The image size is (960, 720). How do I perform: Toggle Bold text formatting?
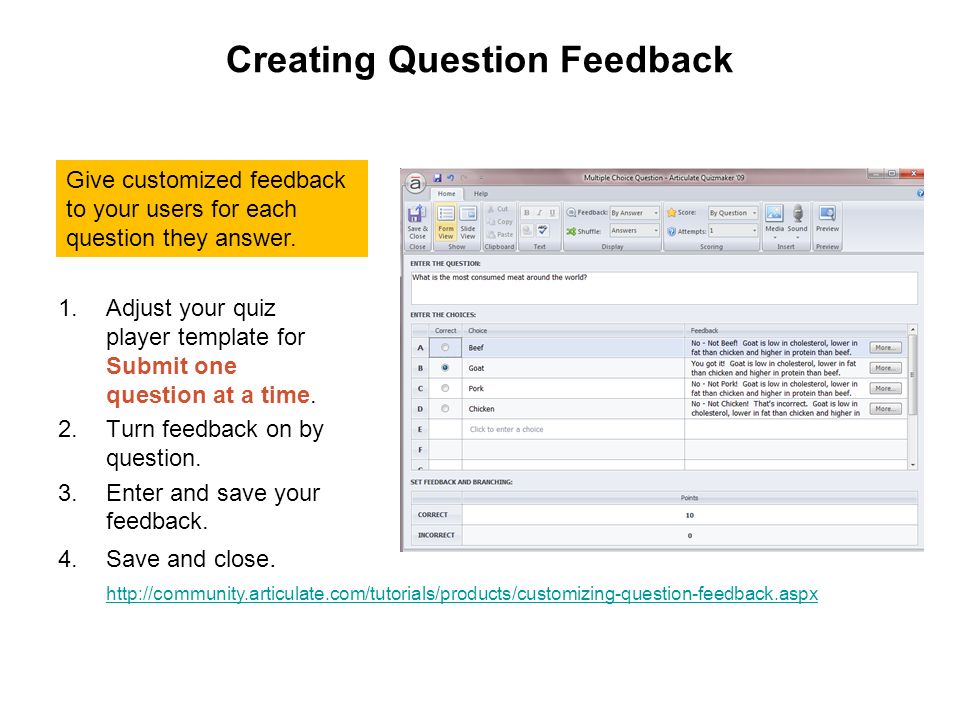point(527,212)
